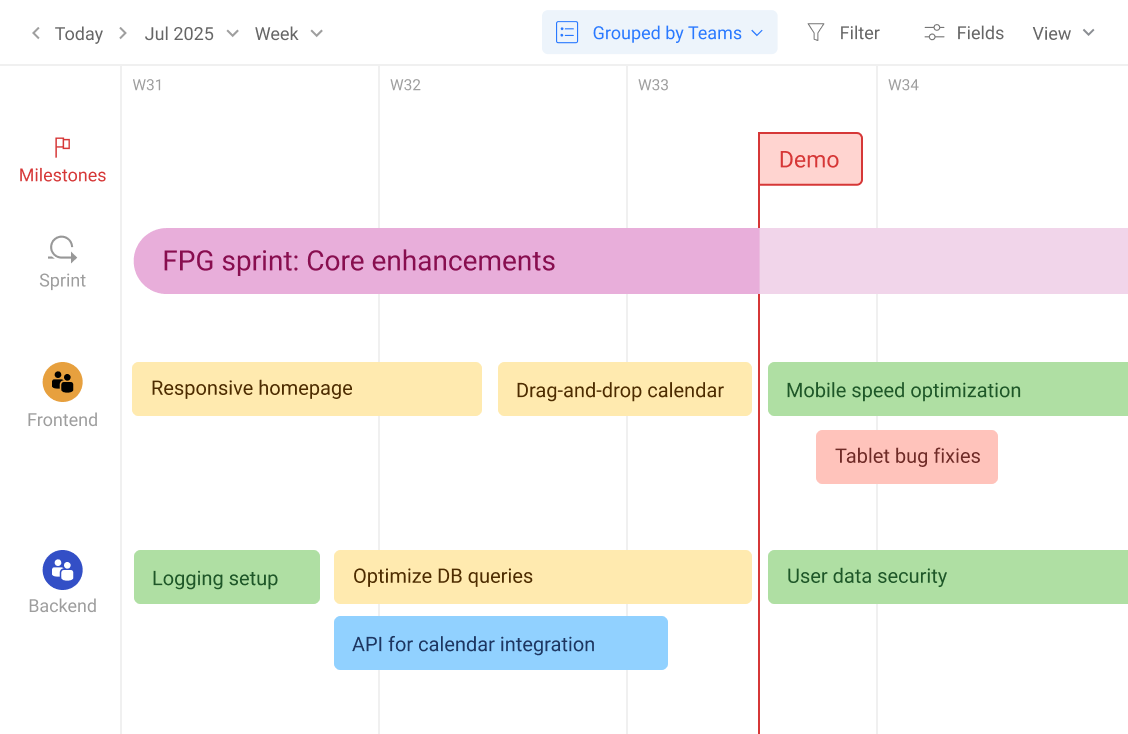Screen dimensions: 1128x734
Task: Select the Demo milestone marker
Action: point(810,160)
